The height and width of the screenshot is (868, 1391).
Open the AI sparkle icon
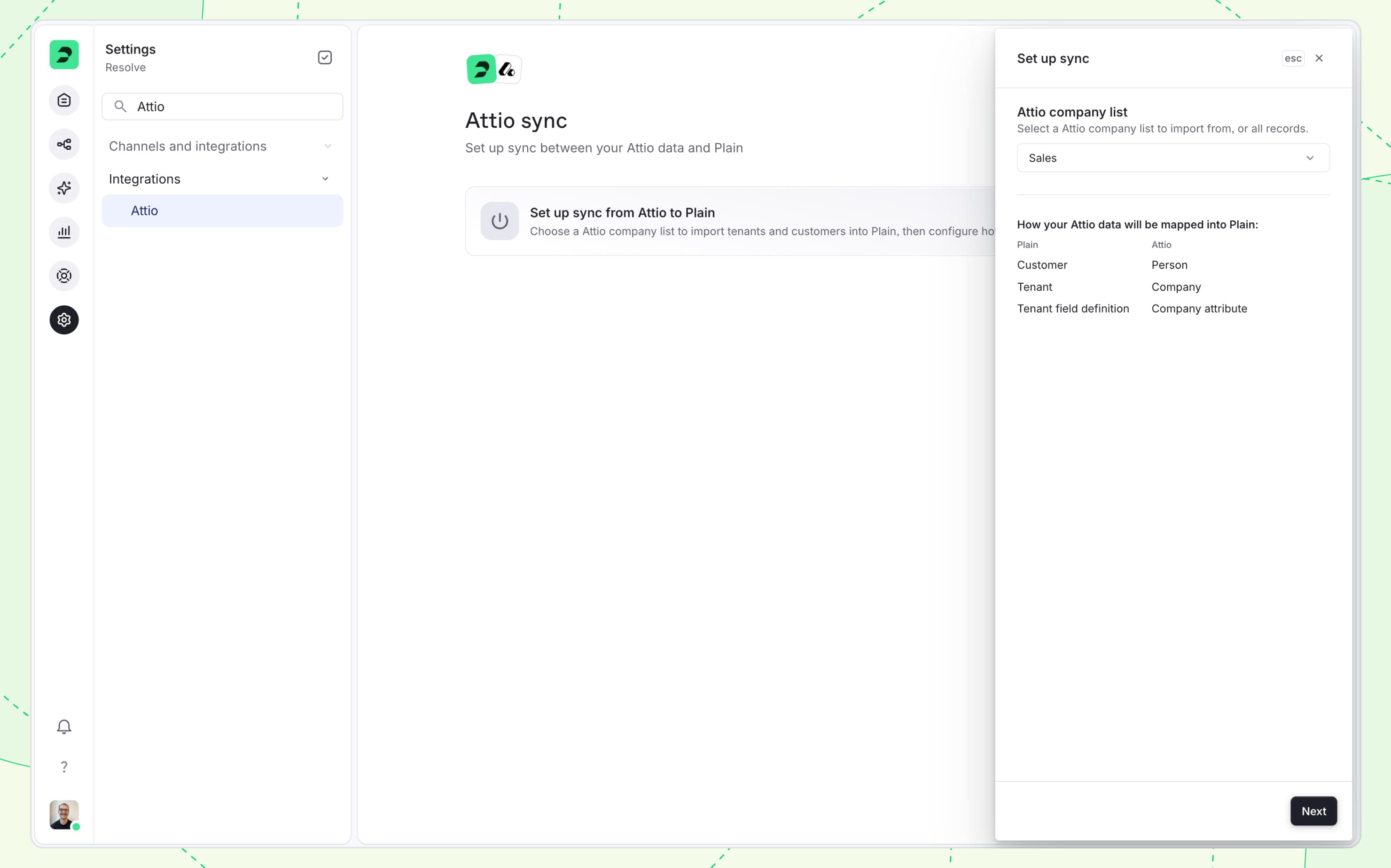(64, 188)
